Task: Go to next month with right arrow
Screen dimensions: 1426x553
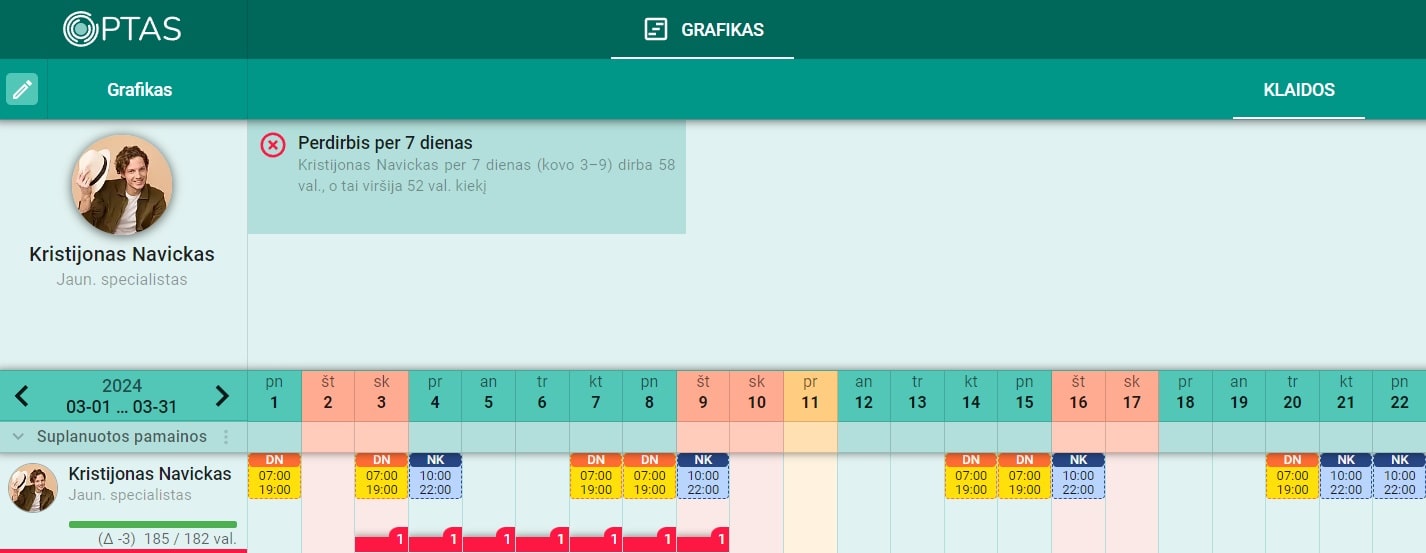Action: click(x=222, y=396)
